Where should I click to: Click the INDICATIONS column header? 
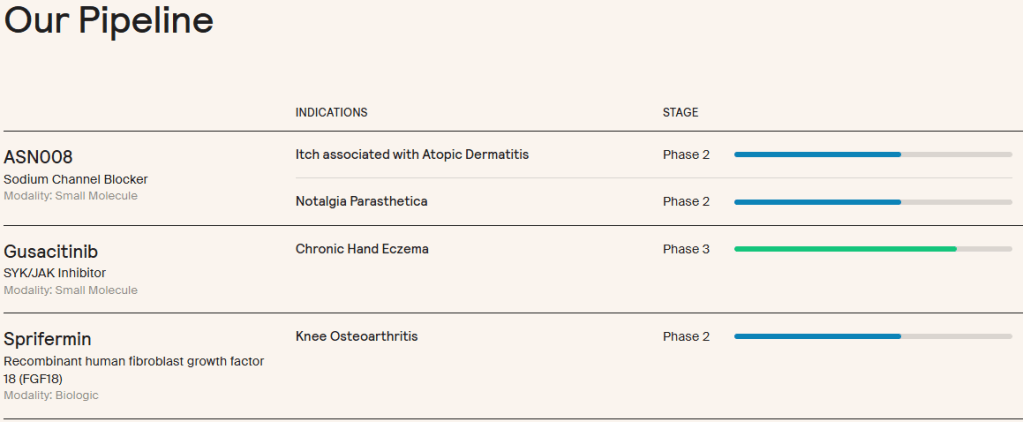click(x=331, y=112)
